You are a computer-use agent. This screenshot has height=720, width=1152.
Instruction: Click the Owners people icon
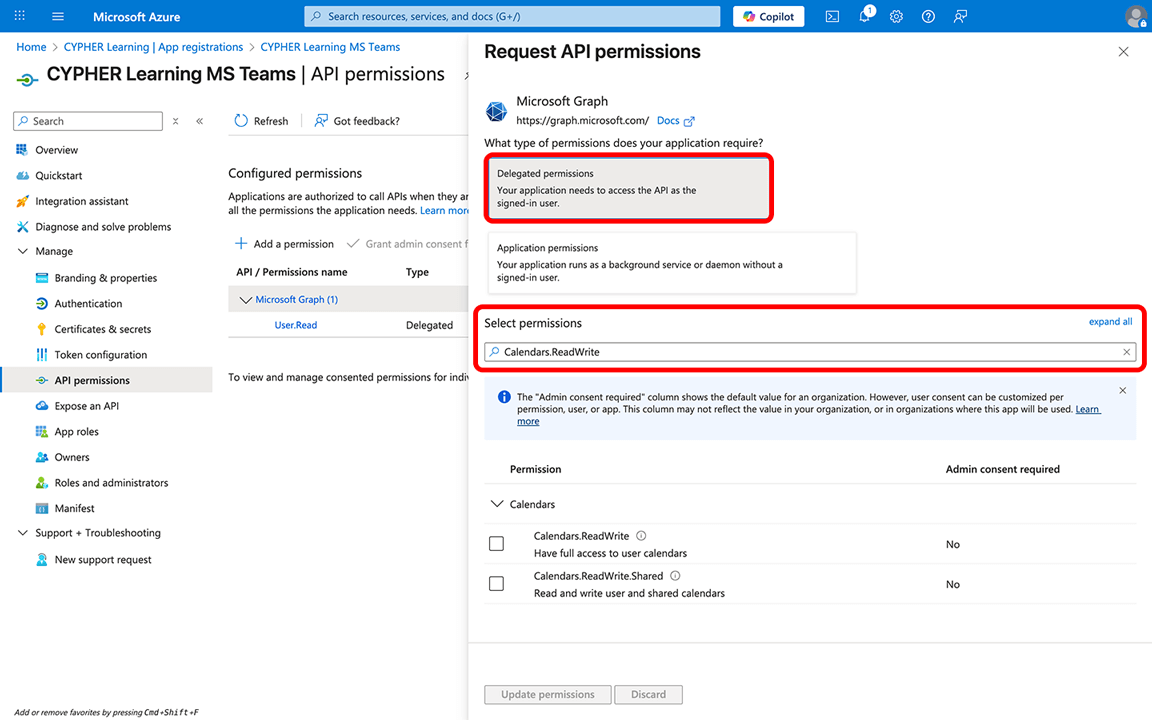click(42, 457)
